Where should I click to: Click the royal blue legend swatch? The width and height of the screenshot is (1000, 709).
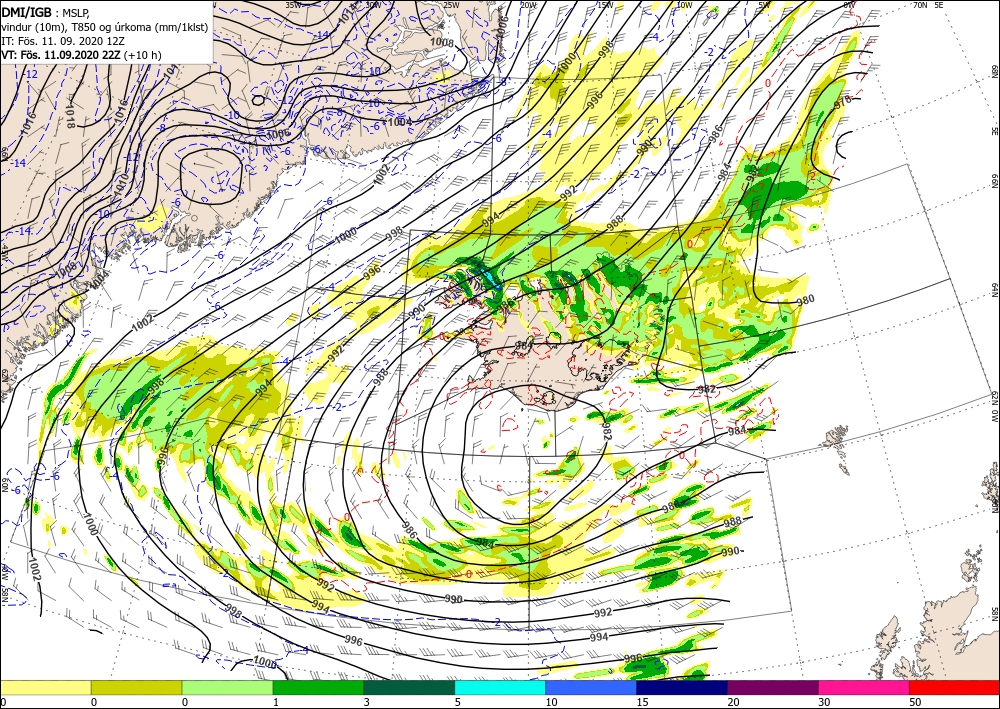pos(591,687)
